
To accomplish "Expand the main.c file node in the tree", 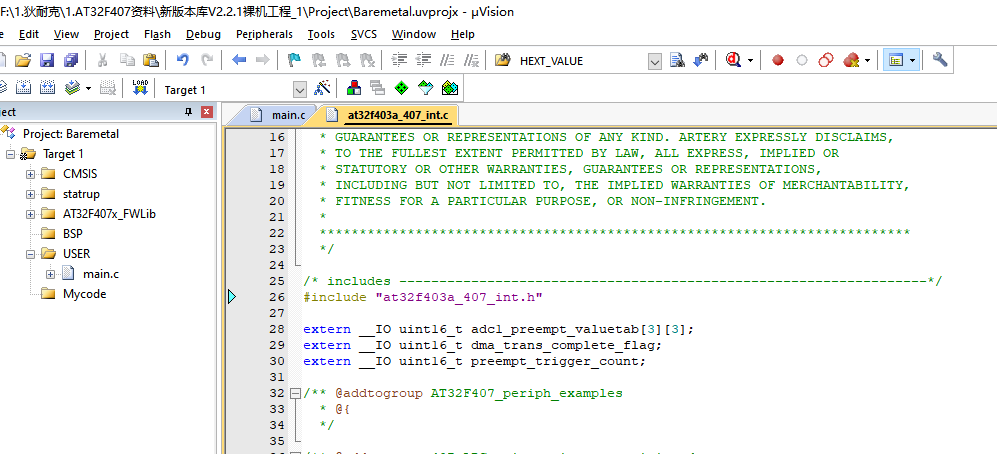I will click(x=50, y=274).
